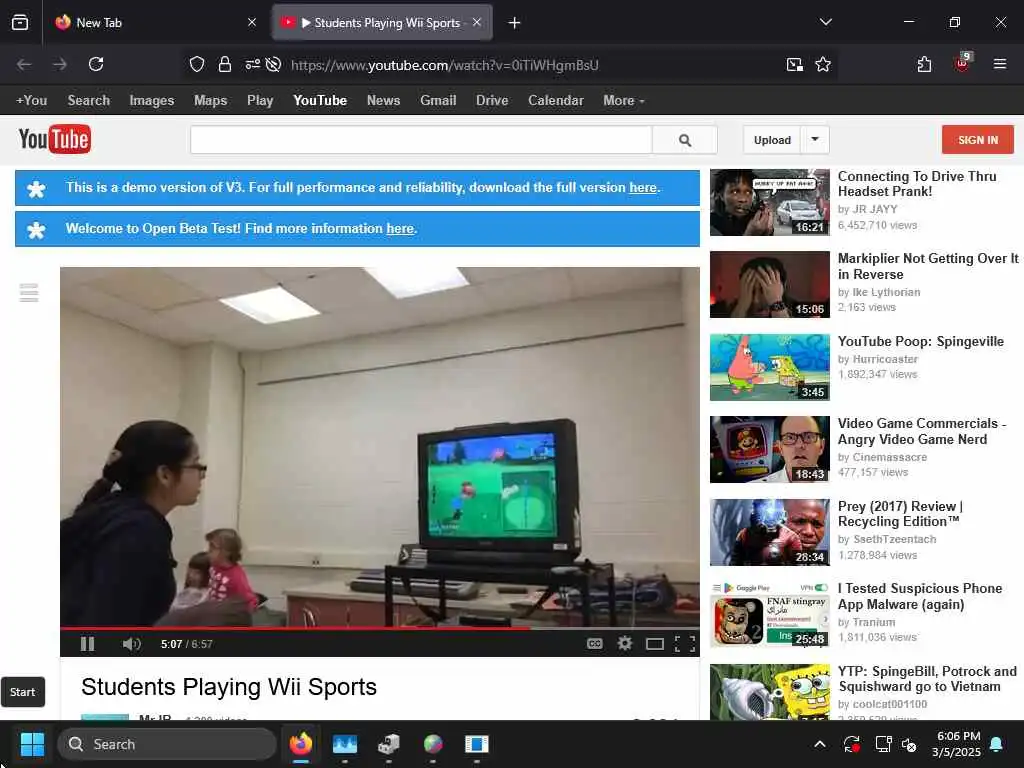Open the guide hamburger menu icon
Viewport: 1024px width, 768px height.
pyautogui.click(x=29, y=293)
